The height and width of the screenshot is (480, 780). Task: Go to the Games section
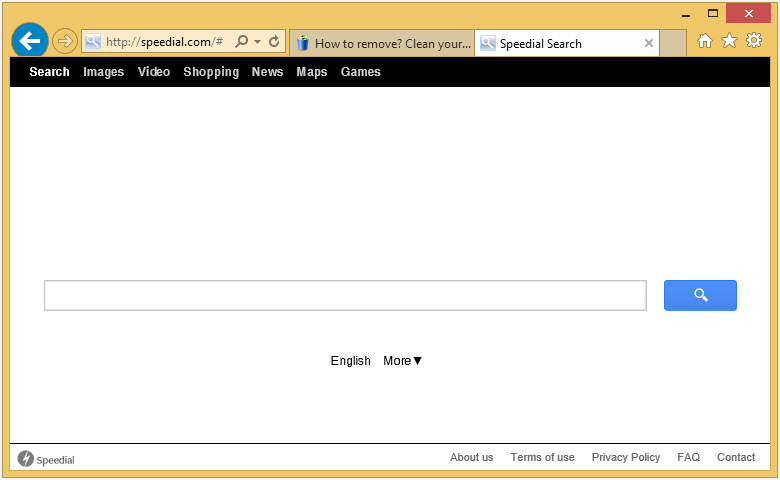[360, 72]
